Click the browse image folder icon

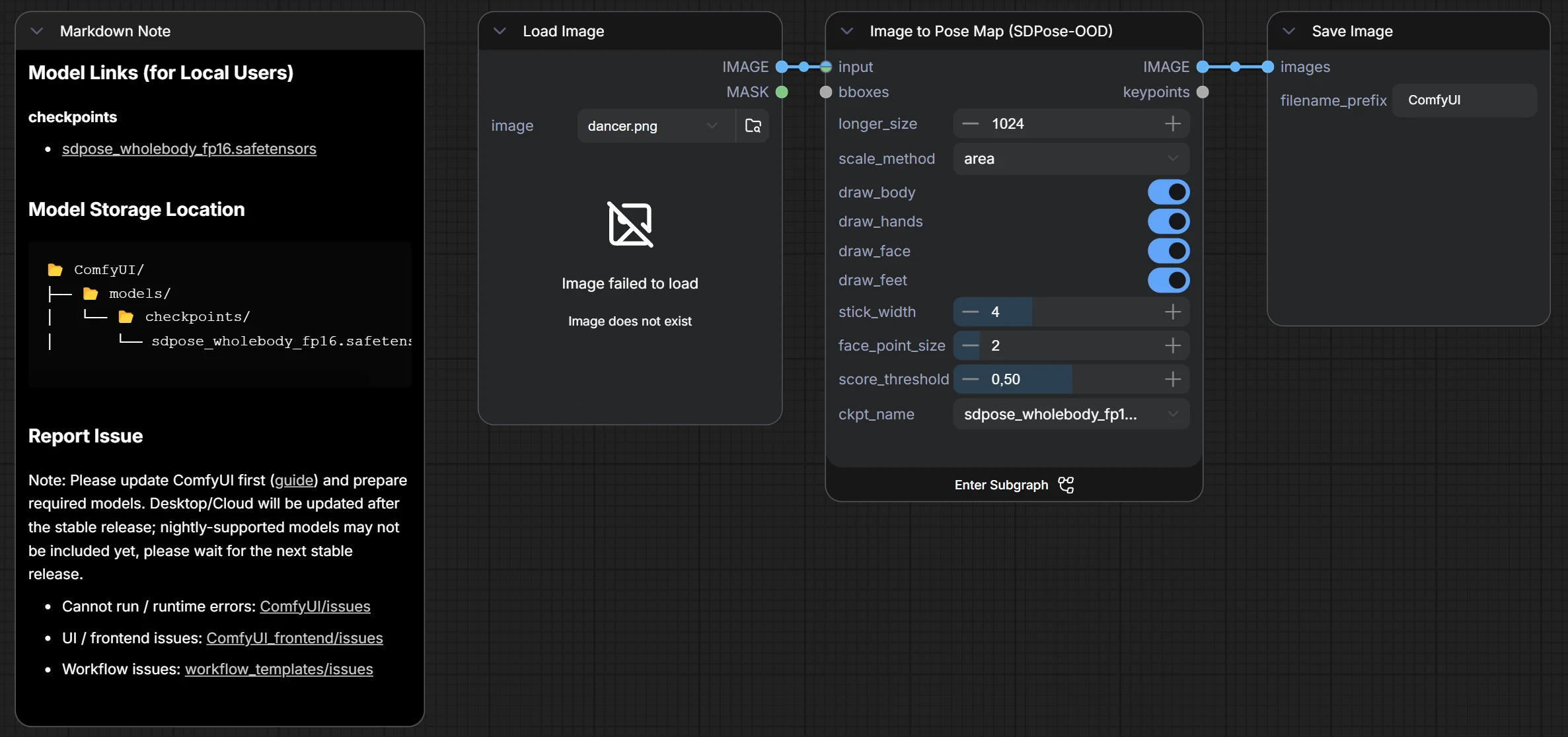click(753, 125)
